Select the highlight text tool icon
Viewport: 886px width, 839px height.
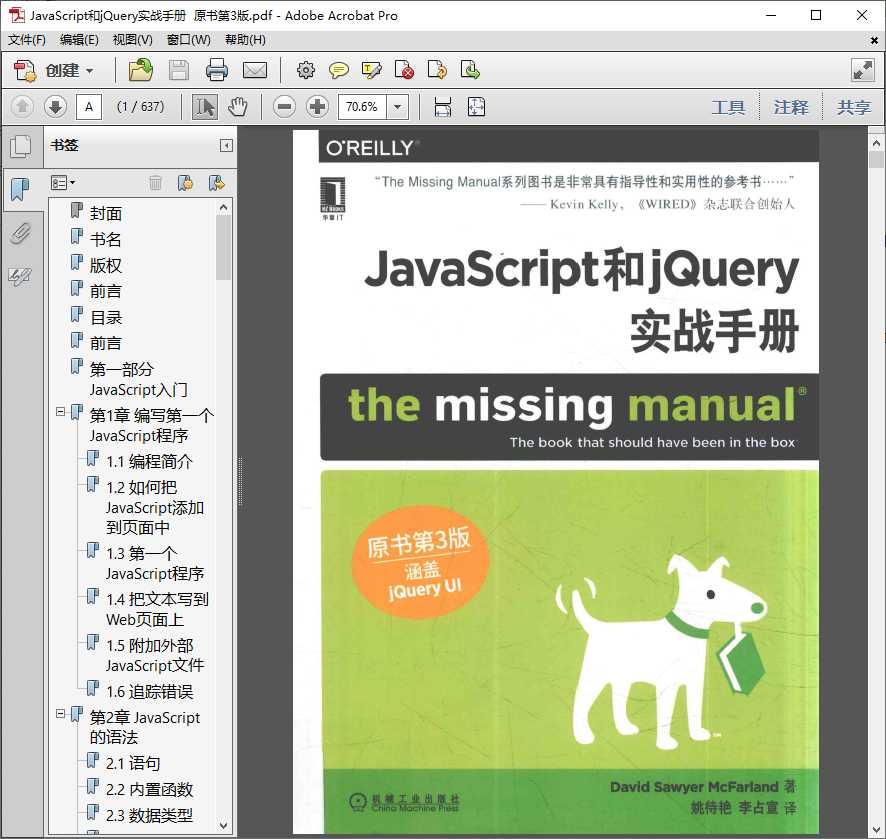[x=371, y=71]
